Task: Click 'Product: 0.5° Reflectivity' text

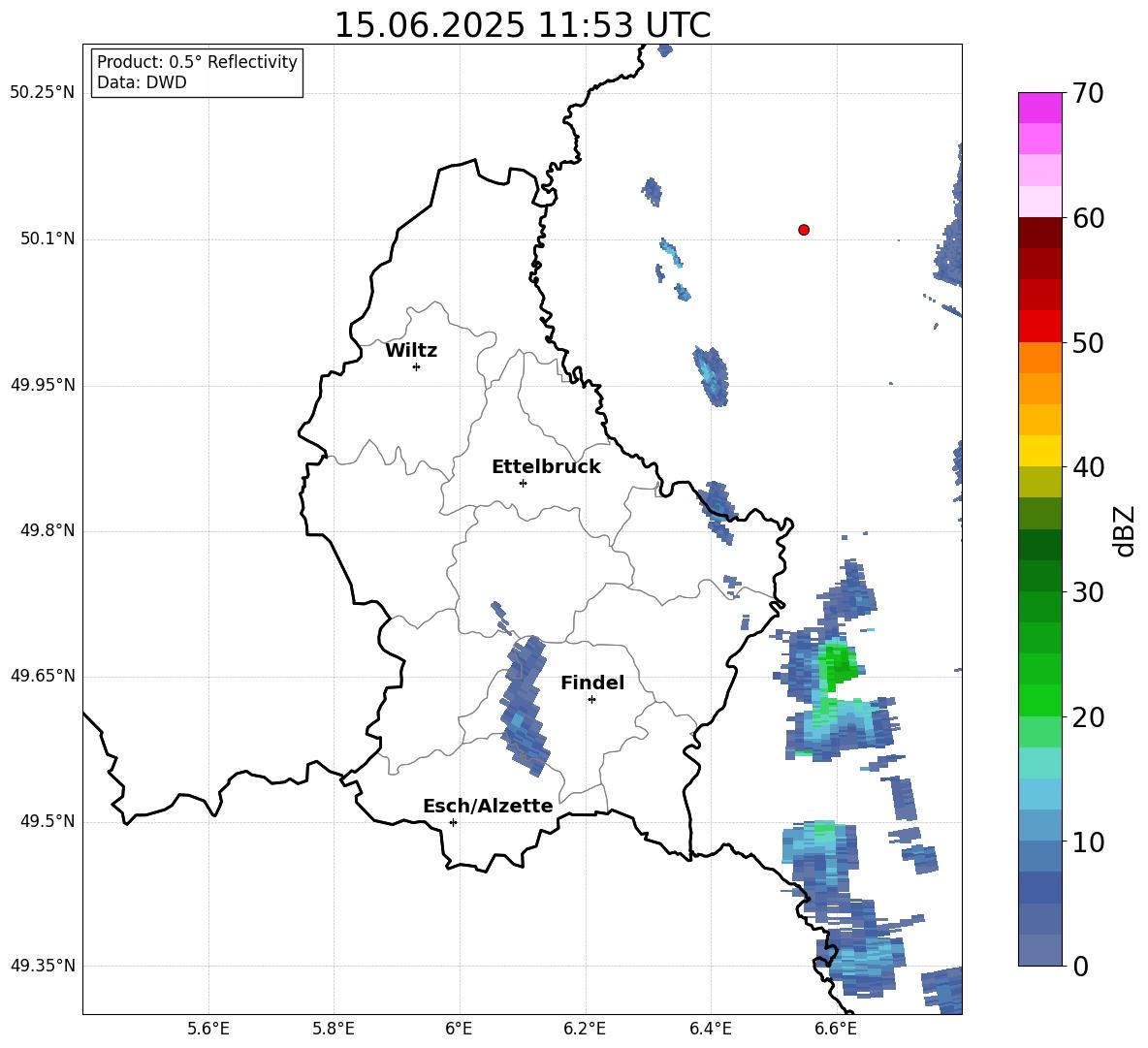Action: click(197, 61)
